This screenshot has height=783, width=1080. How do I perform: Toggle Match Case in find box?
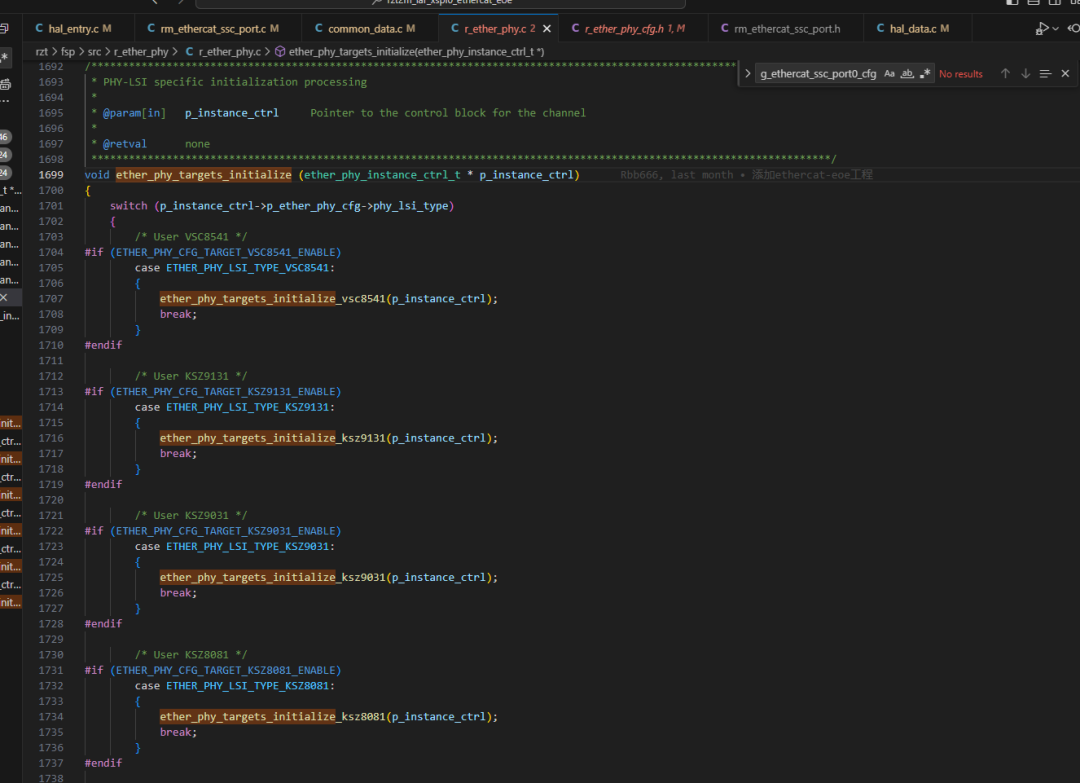coord(889,74)
